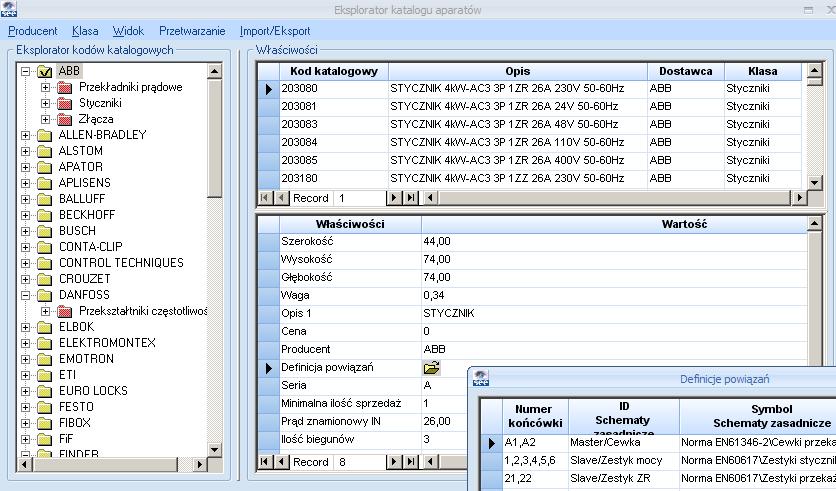The width and height of the screenshot is (836, 491).
Task: Expand Przekształtniki częstotliwości under DANFOSS
Action: pyautogui.click(x=45, y=311)
